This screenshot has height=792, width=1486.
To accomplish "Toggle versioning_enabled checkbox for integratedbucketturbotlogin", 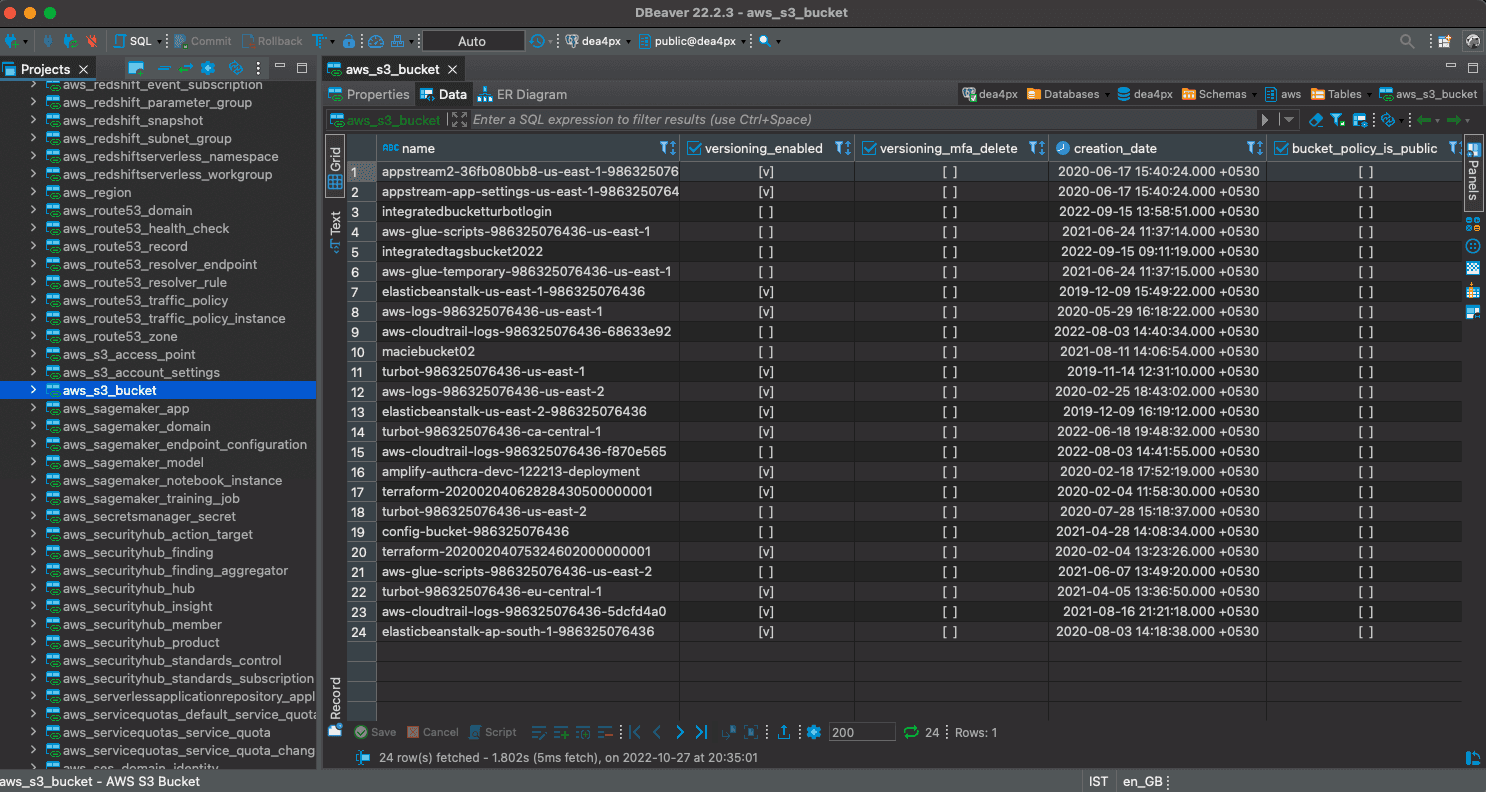I will pyautogui.click(x=766, y=211).
